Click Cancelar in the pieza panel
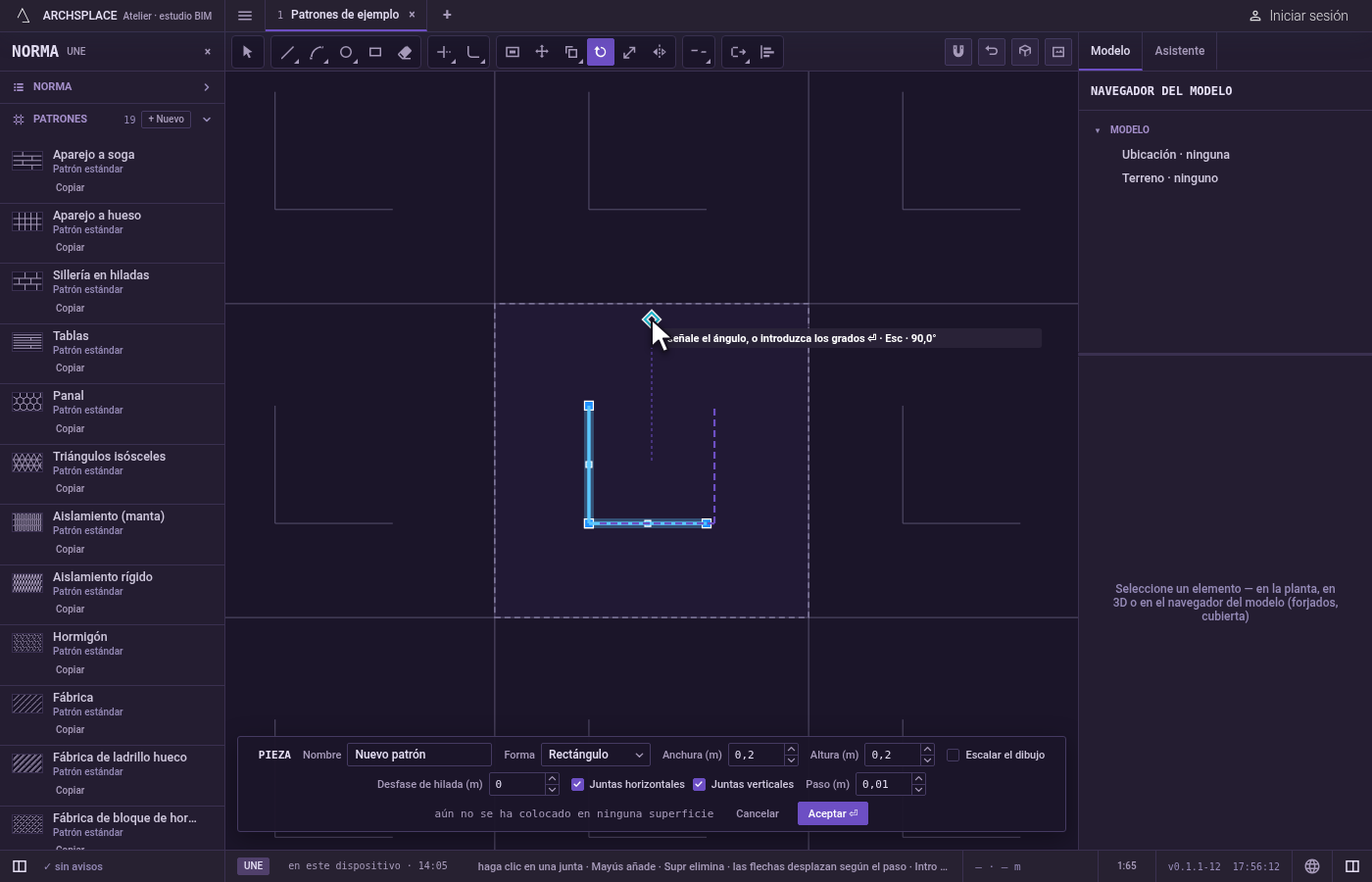Viewport: 1372px width, 882px height. pyautogui.click(x=758, y=813)
